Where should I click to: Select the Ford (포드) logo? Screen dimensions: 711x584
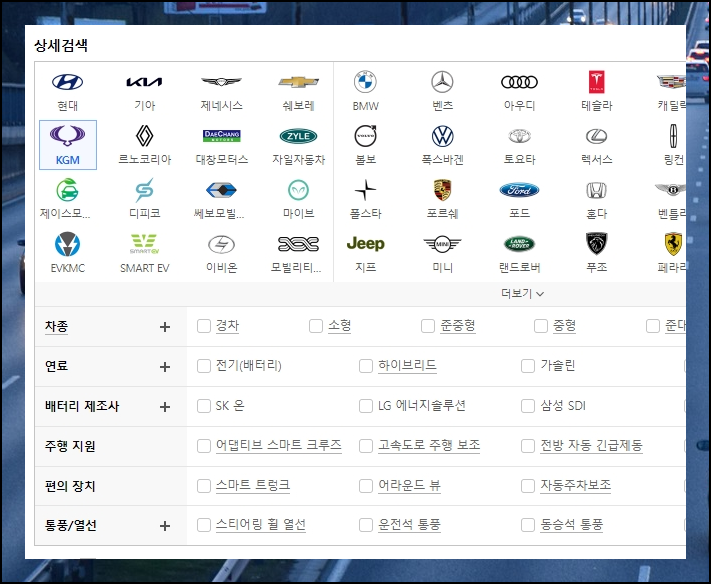point(519,190)
